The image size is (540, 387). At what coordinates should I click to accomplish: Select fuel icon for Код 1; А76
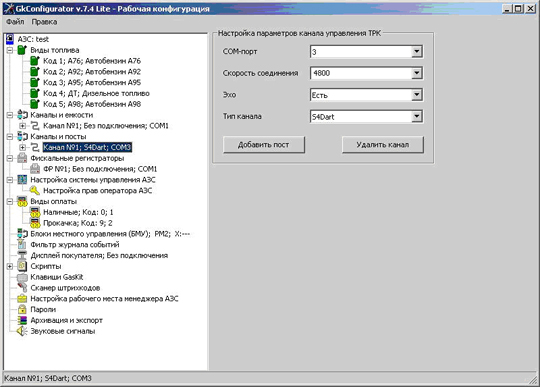pos(35,61)
